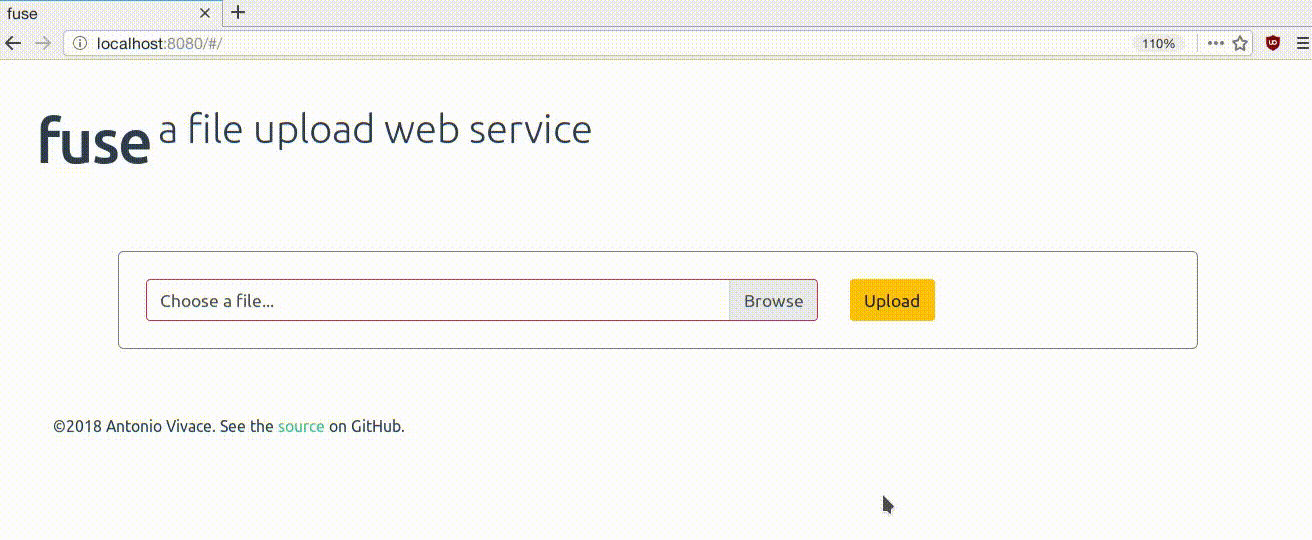Click the browser forward arrow
This screenshot has height=540, width=1312.
pos(42,43)
